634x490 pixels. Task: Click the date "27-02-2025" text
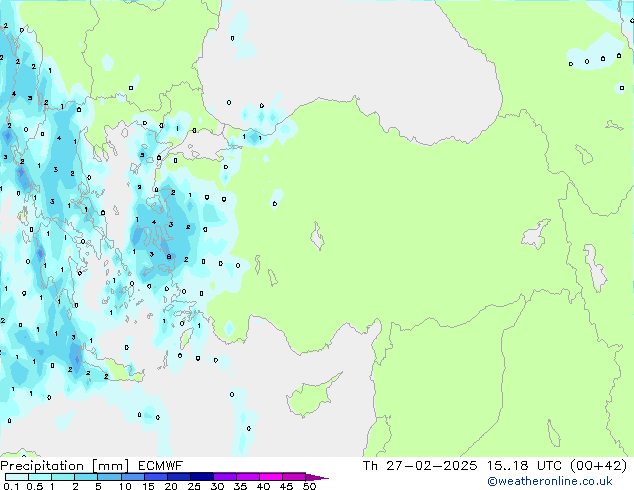[x=432, y=466]
